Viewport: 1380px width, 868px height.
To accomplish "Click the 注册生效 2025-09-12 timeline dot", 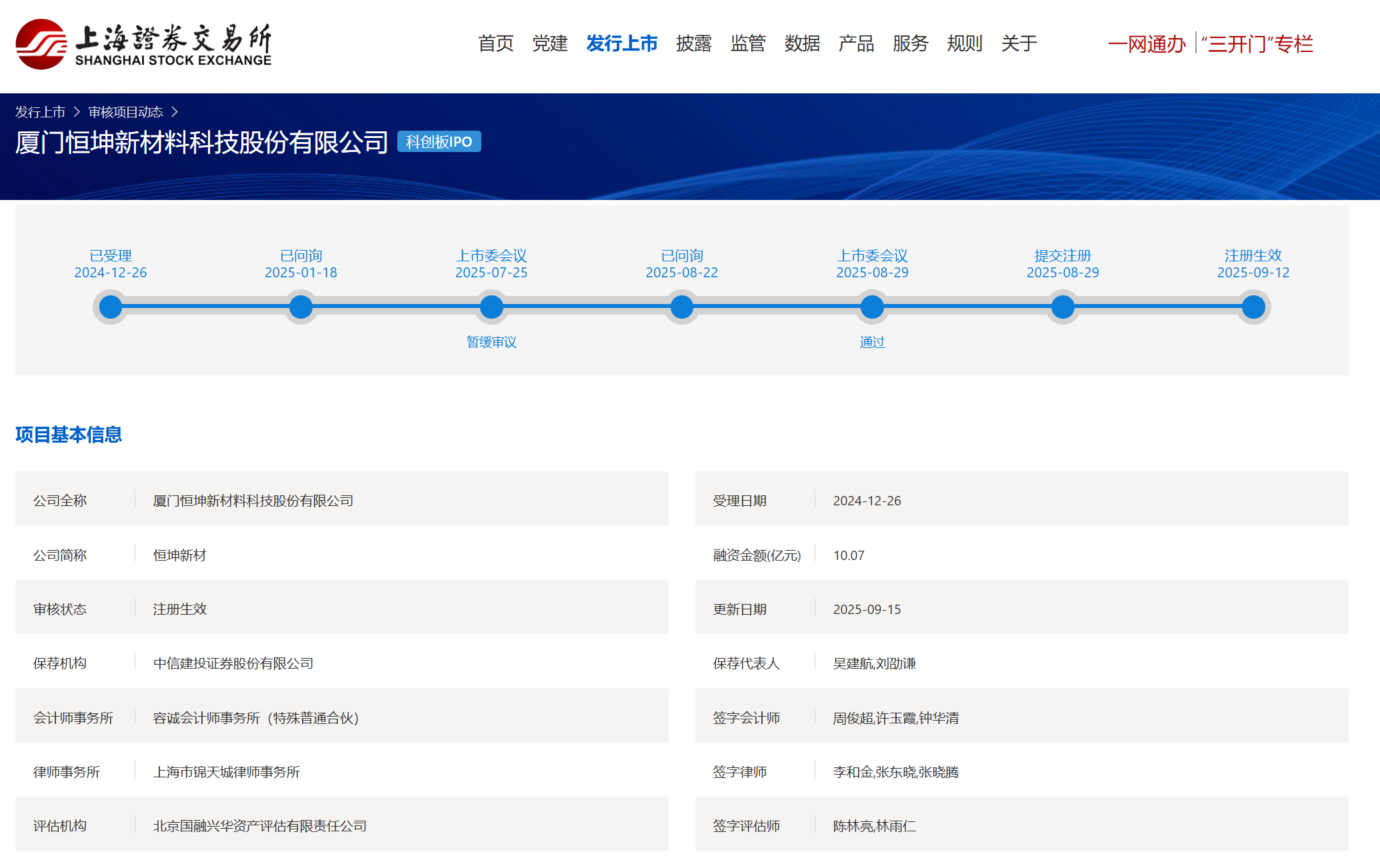I will coord(1253,307).
